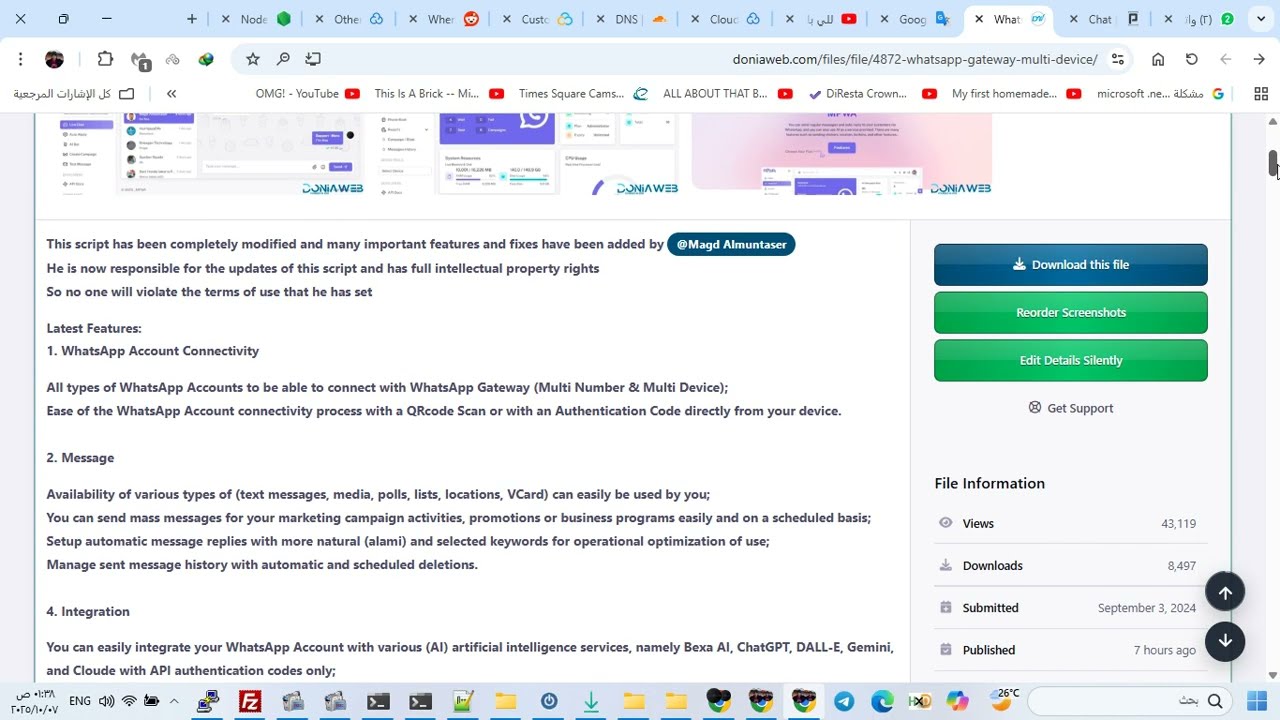The image size is (1280, 720).
Task: Click the calendar icon beside Submitted
Action: click(x=946, y=607)
